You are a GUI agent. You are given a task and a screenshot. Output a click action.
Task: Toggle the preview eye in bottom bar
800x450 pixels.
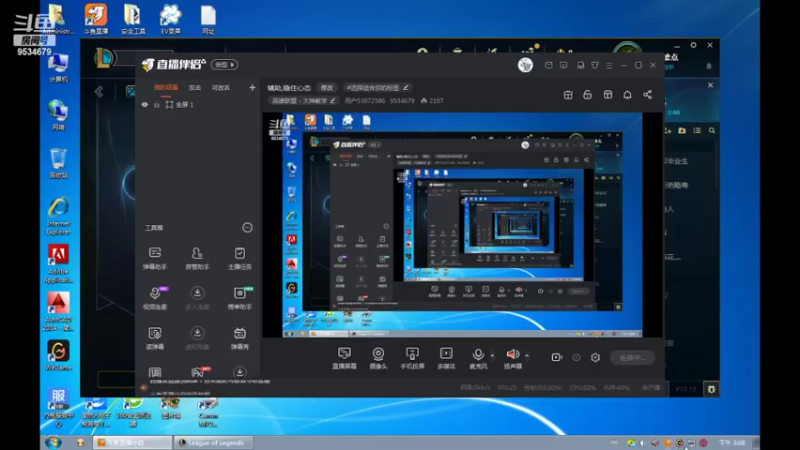[x=576, y=358]
